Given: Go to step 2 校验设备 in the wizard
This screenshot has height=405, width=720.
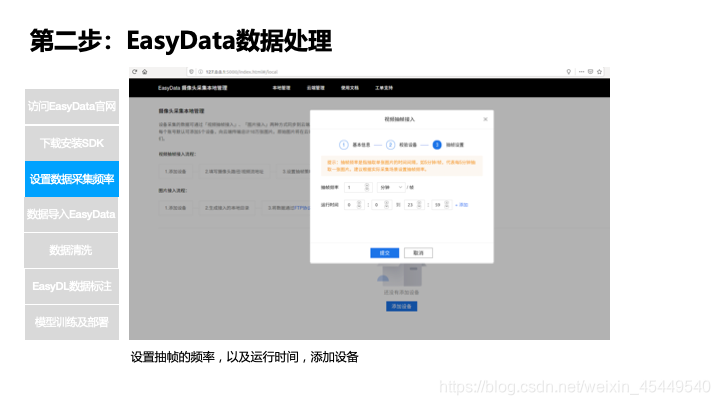Looking at the screenshot, I should tap(401, 145).
